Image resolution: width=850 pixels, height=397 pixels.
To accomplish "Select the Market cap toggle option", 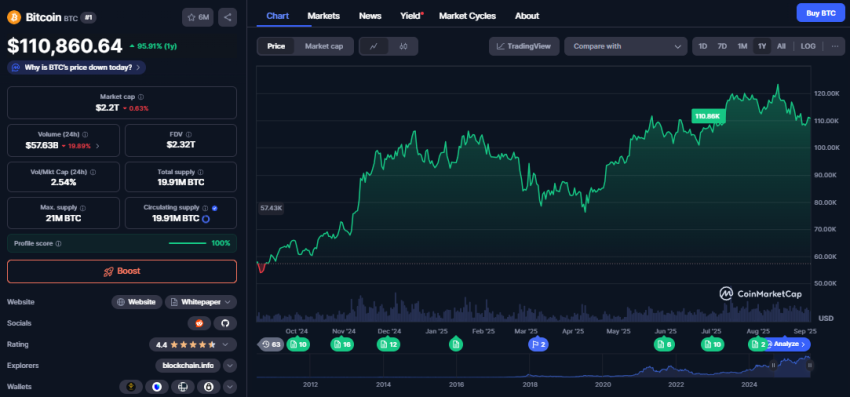I will coord(324,46).
